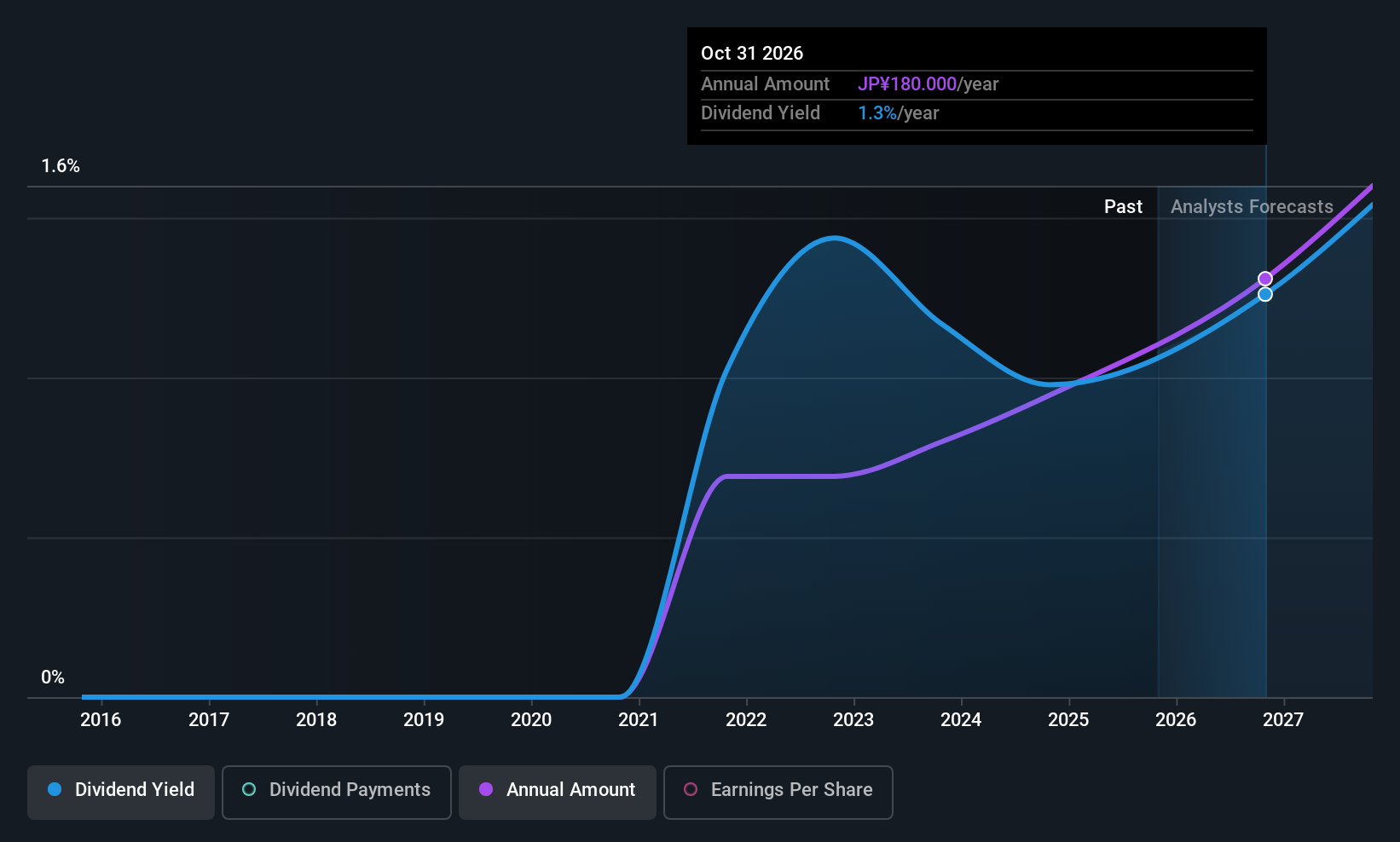
Task: Click the 2023 label on the x-axis
Action: pos(853,720)
